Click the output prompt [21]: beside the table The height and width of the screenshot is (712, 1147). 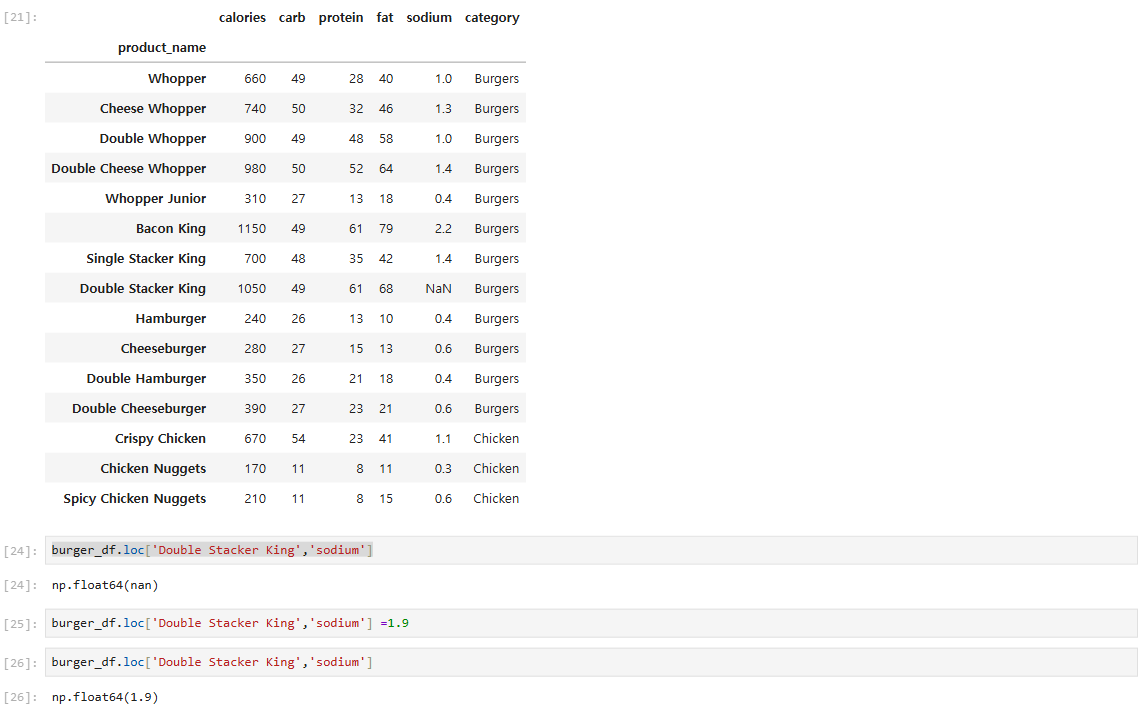click(x=20, y=18)
